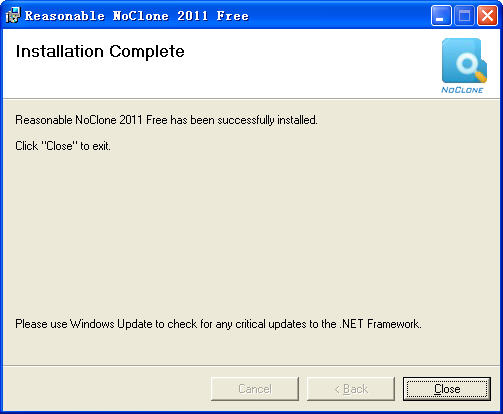Minimize the NoClone installer window
Image resolution: width=503 pixels, height=414 pixels.
pos(441,15)
